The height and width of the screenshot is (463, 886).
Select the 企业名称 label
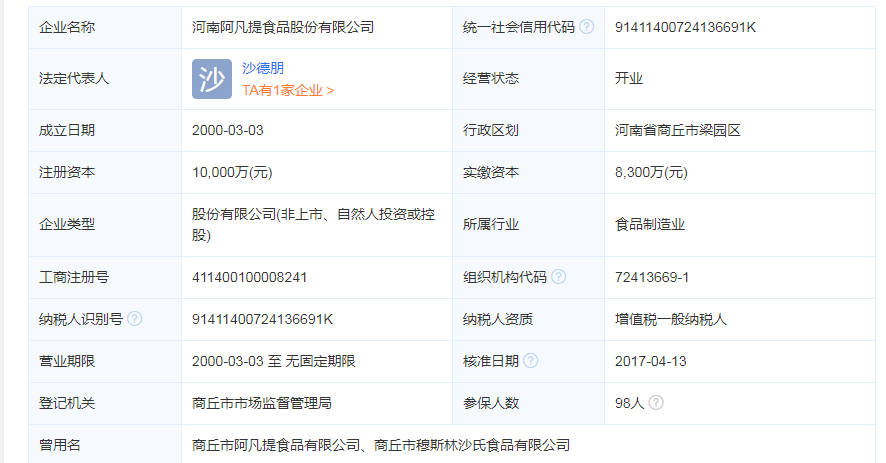tap(67, 27)
